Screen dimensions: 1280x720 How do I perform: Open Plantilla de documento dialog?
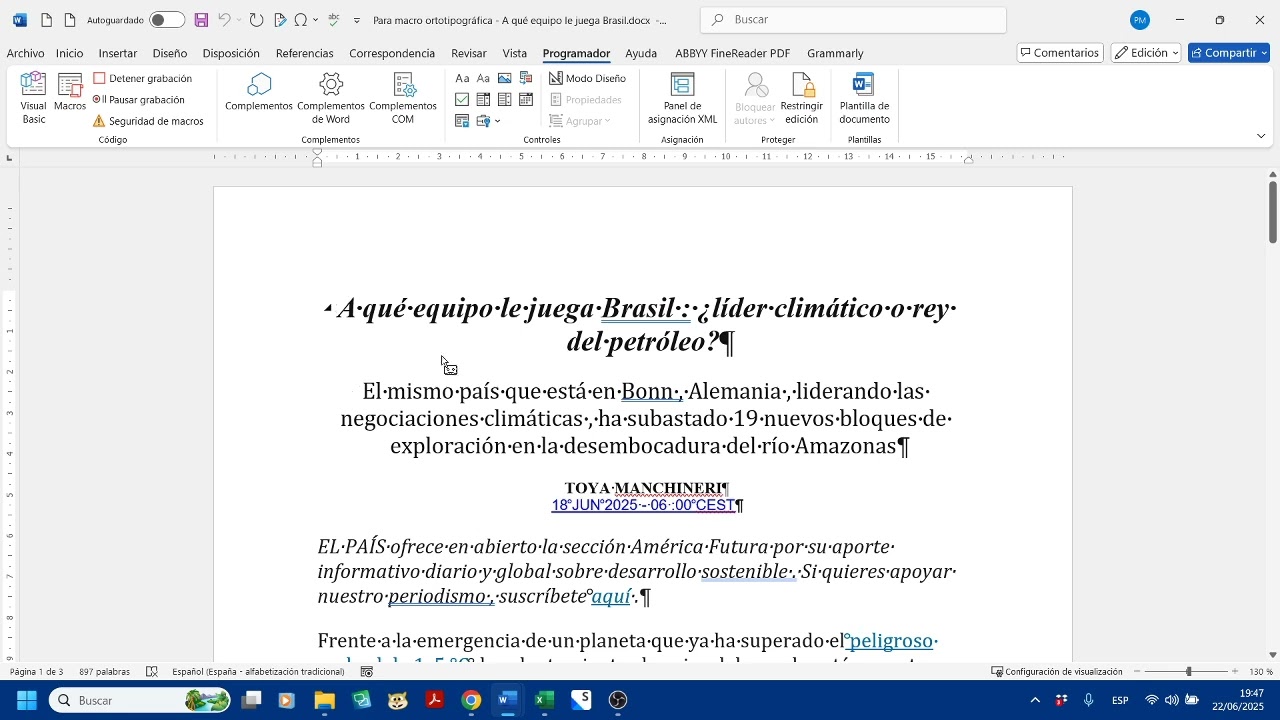864,98
